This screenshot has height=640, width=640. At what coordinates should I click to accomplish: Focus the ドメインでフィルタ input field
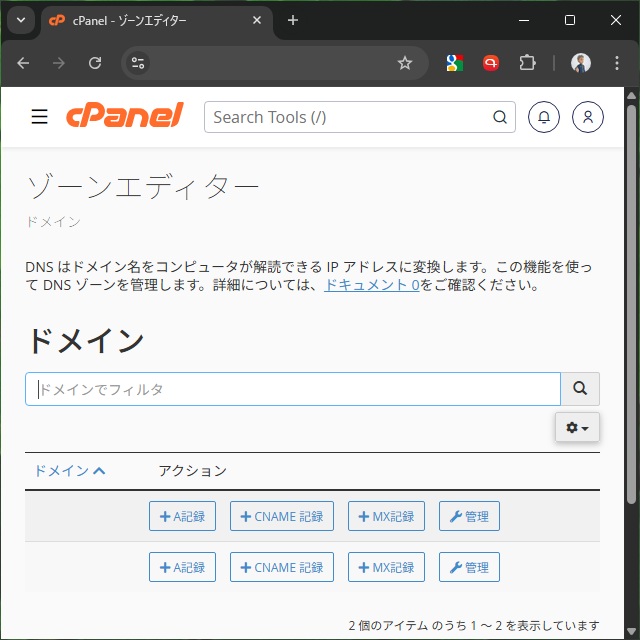[x=292, y=389]
